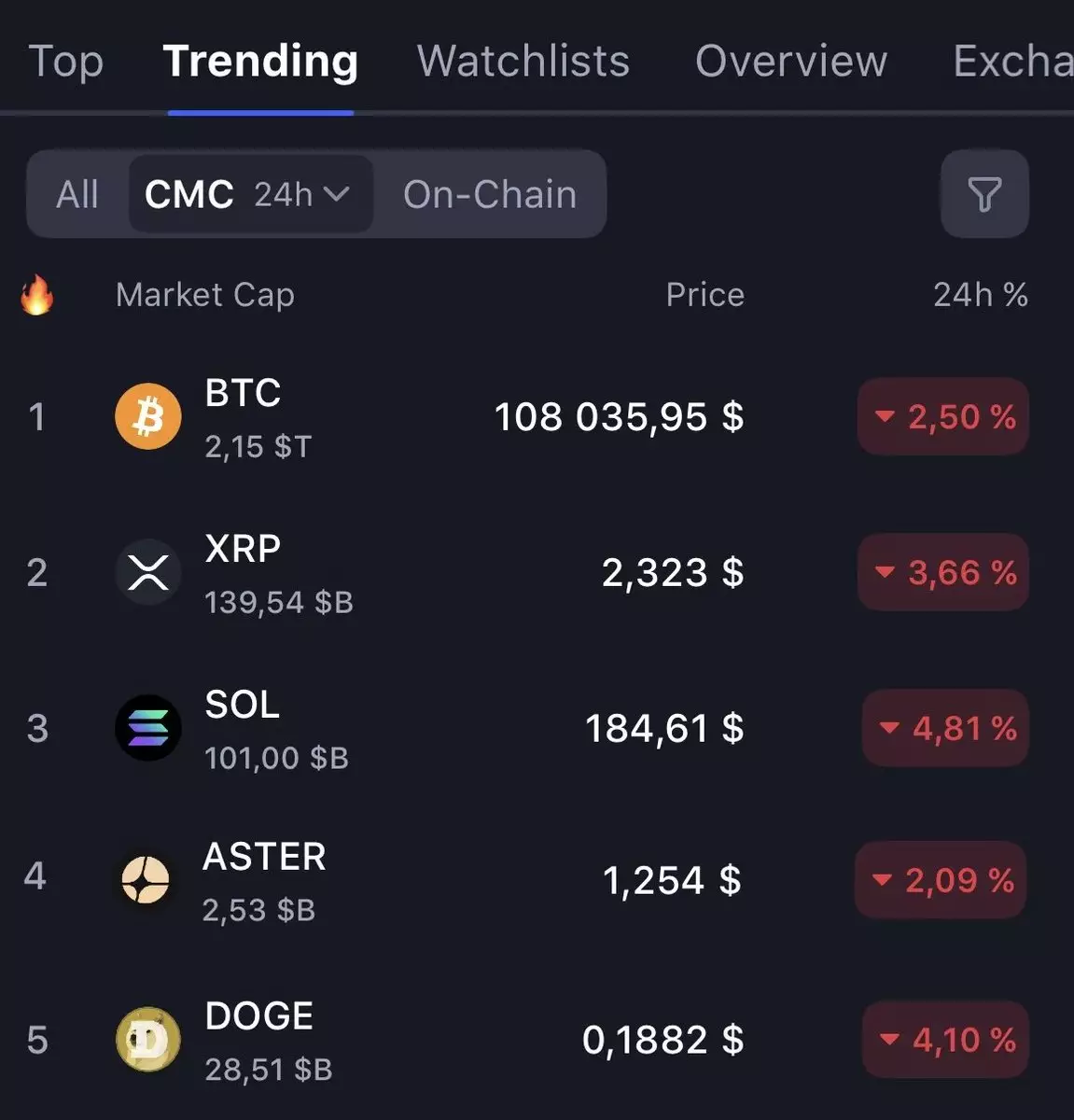Click the Dogecoin coin logo
The height and width of the screenshot is (1120, 1074).
click(x=147, y=1040)
